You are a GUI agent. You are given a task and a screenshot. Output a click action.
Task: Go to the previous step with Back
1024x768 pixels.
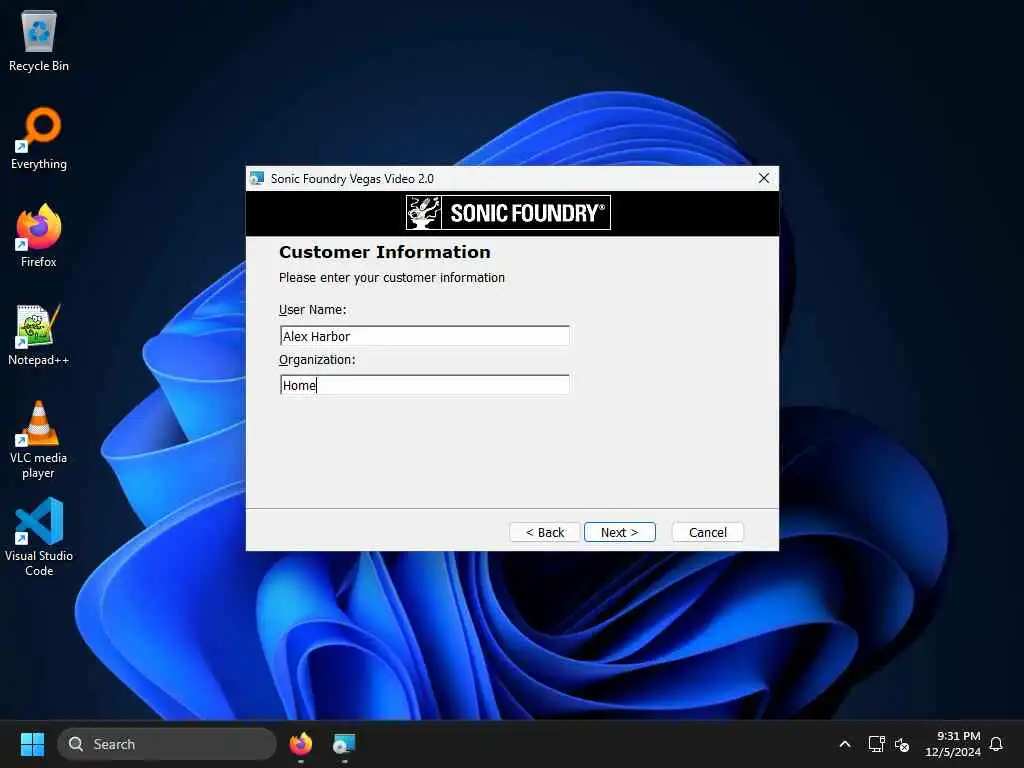(545, 532)
